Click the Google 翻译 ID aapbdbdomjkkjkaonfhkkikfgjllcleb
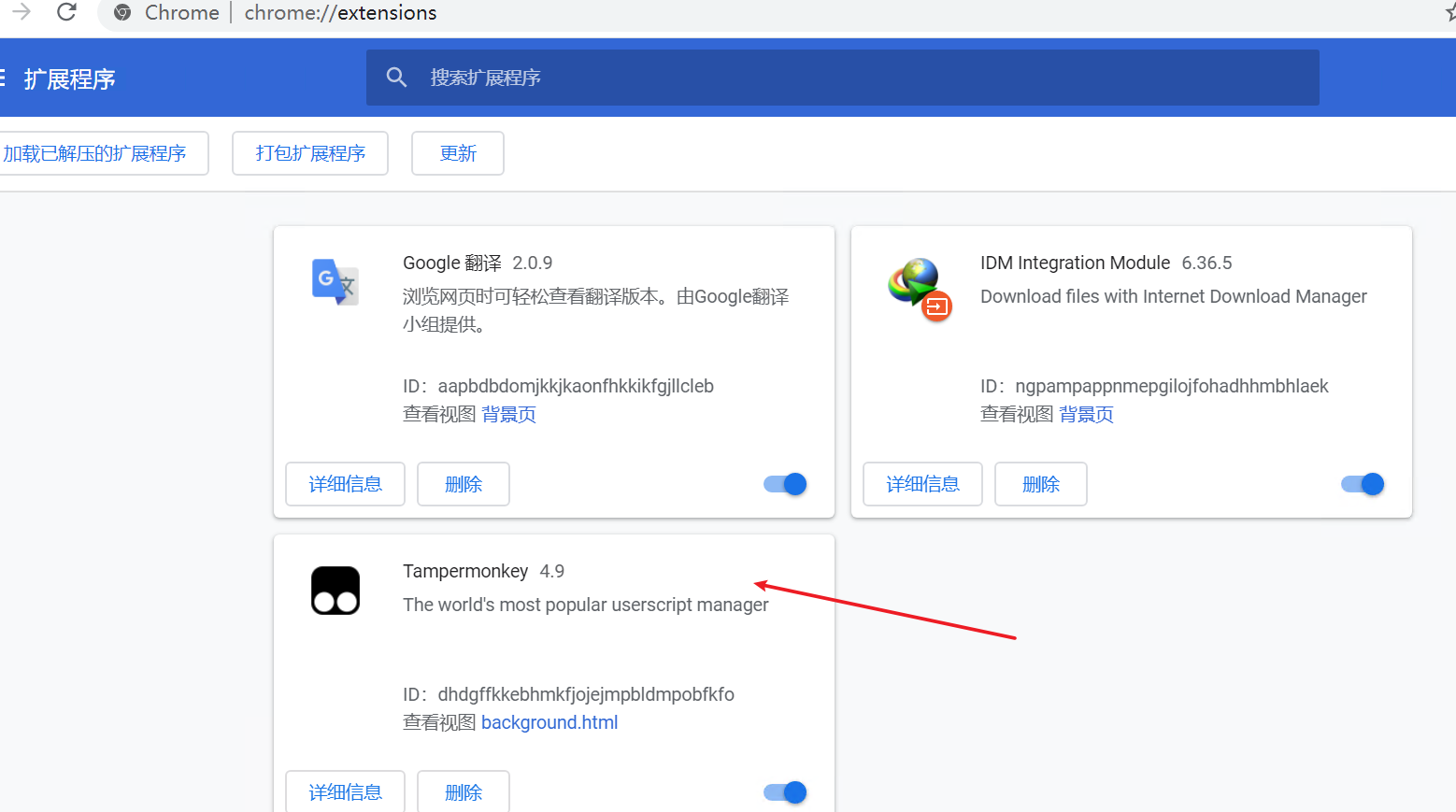This screenshot has height=812, width=1456. pos(576,386)
